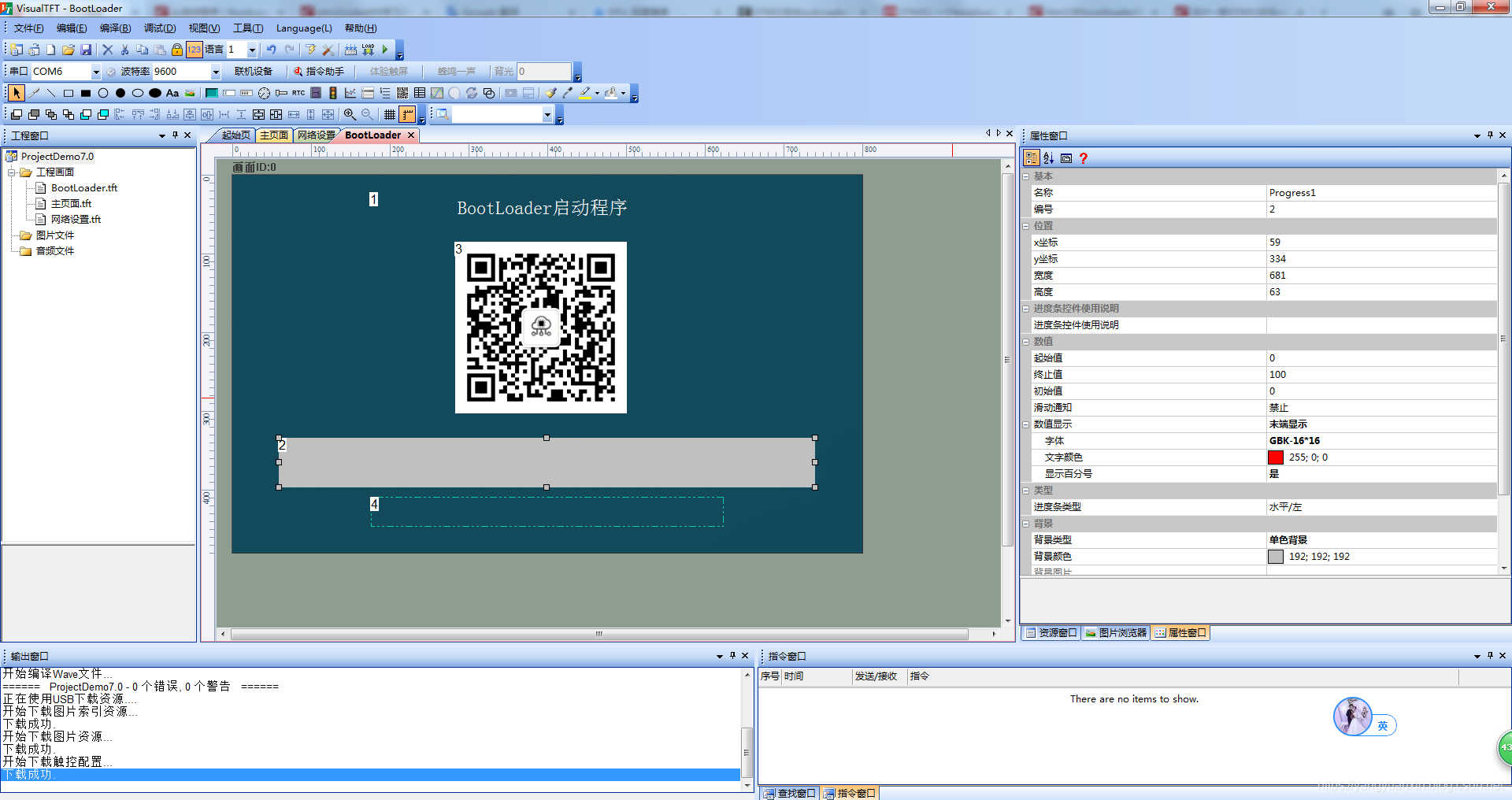1512x800 pixels.
Task: Toggle pin on the 属性窗口 panel
Action: (1490, 135)
